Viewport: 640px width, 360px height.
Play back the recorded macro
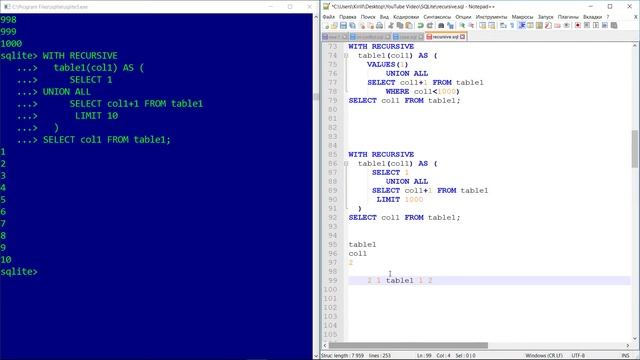(x=596, y=25)
